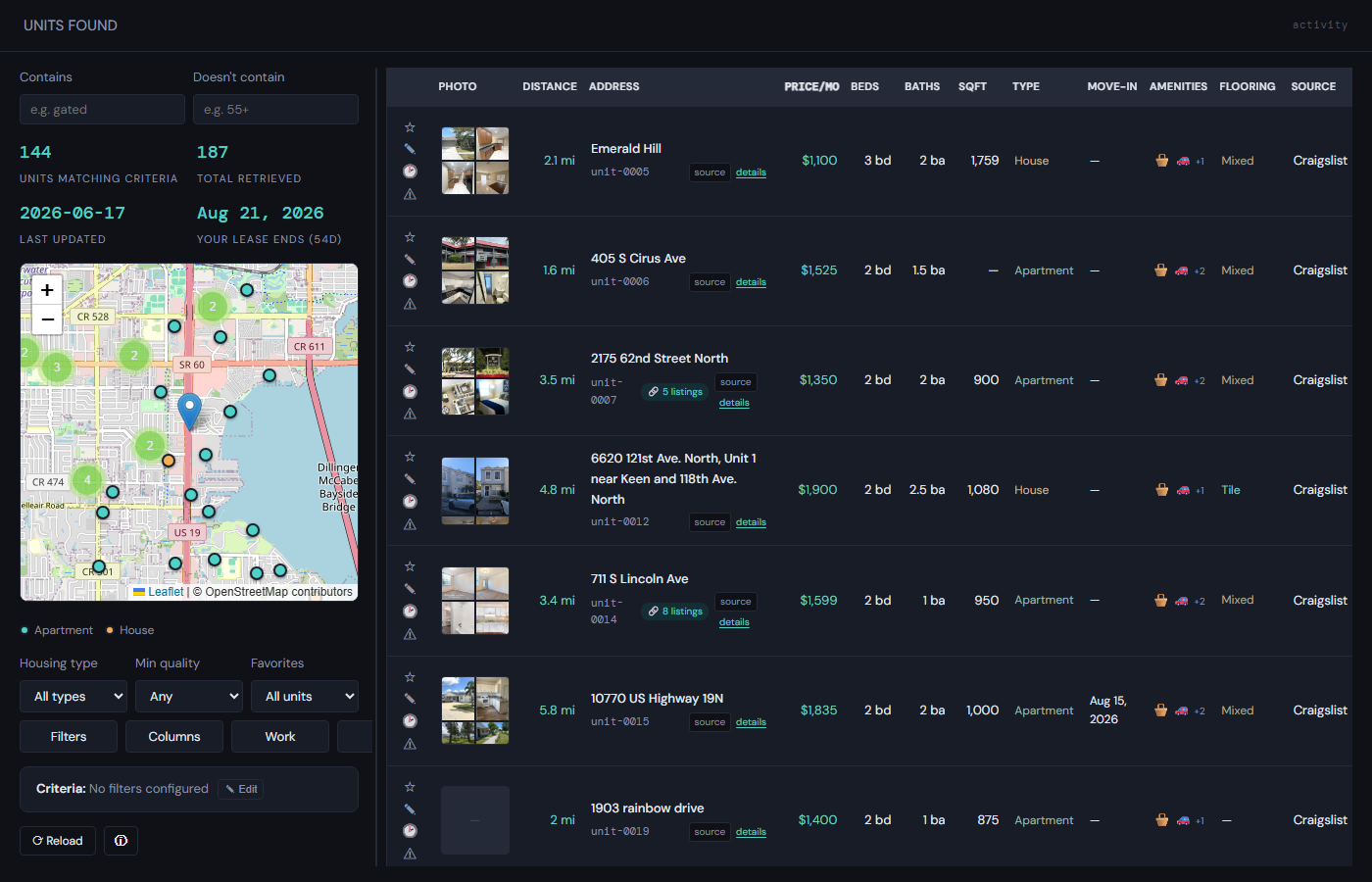Star the Emerald Hill listing as favorite
The width and height of the screenshot is (1372, 882).
click(x=410, y=127)
